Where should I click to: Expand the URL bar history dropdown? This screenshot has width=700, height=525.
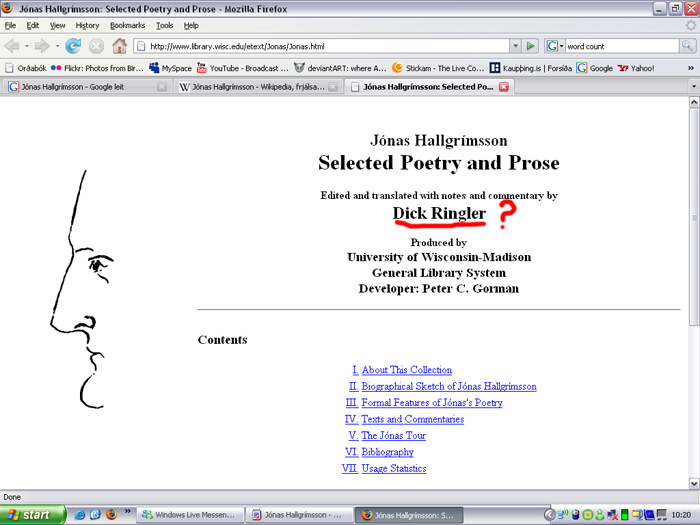(516, 46)
